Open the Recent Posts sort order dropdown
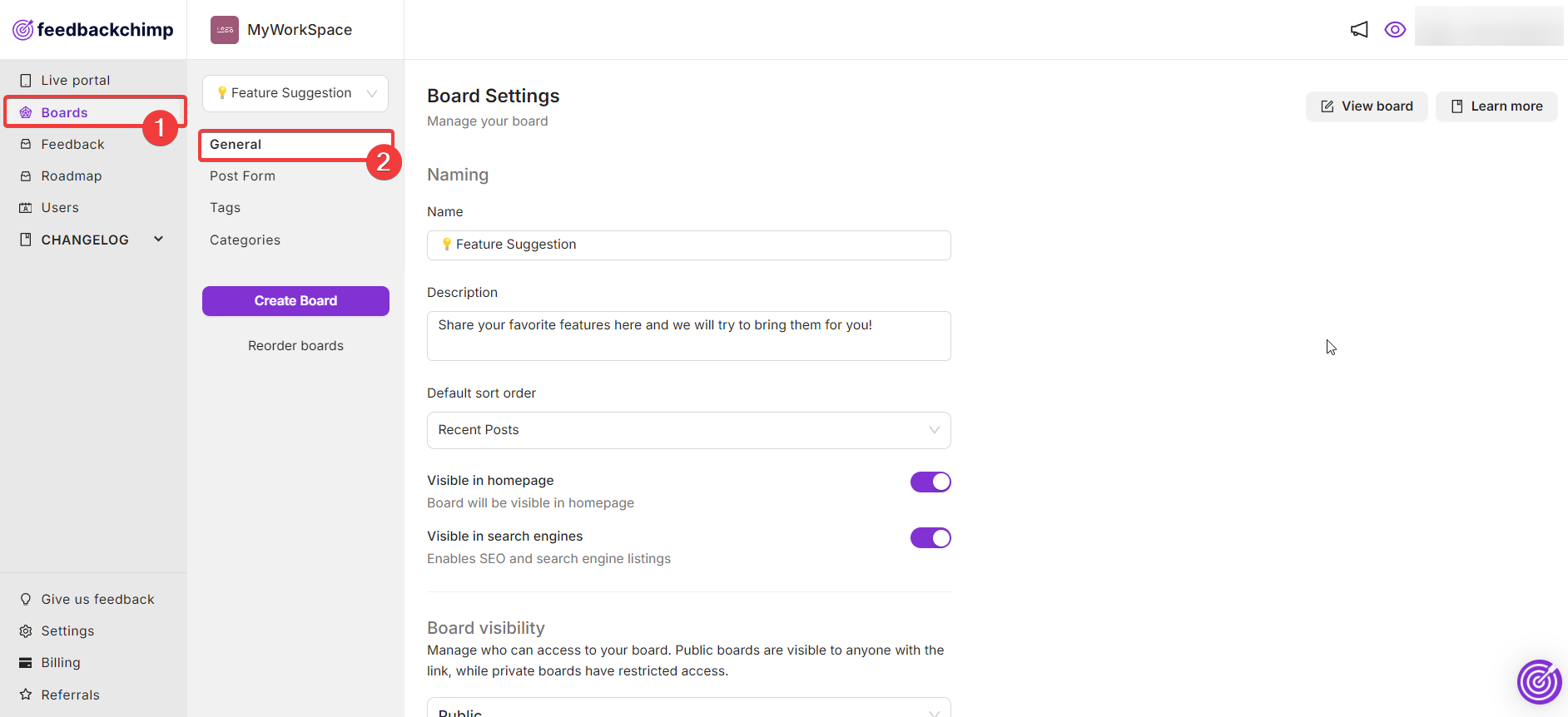This screenshot has height=717, width=1568. [x=689, y=430]
